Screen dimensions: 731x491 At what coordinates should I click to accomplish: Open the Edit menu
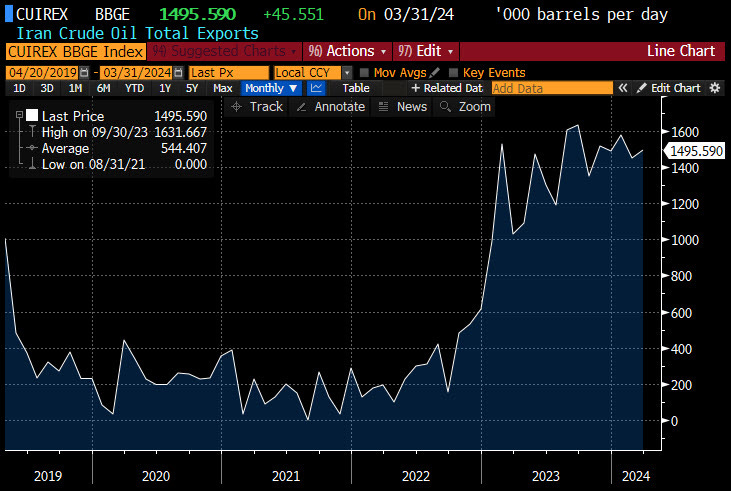[x=426, y=51]
